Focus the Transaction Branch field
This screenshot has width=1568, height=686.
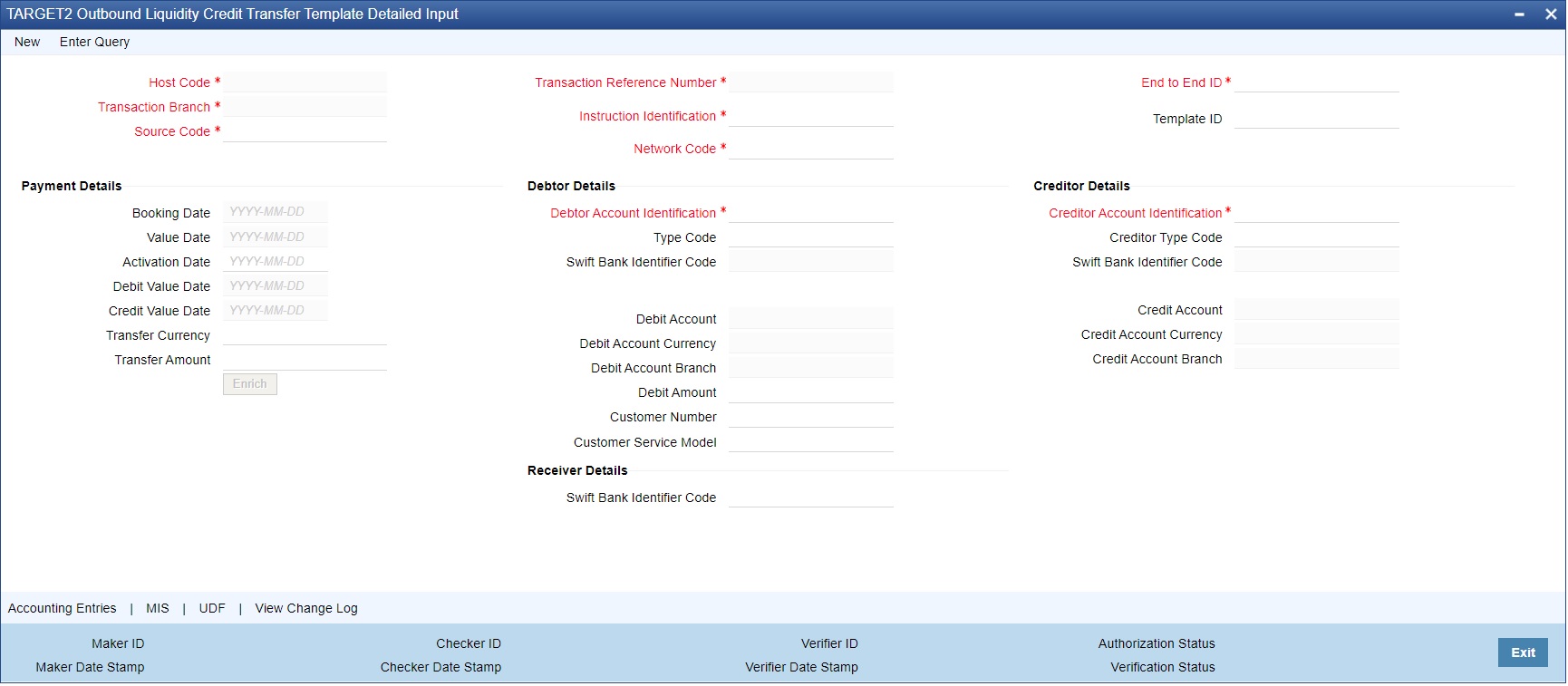pos(305,107)
